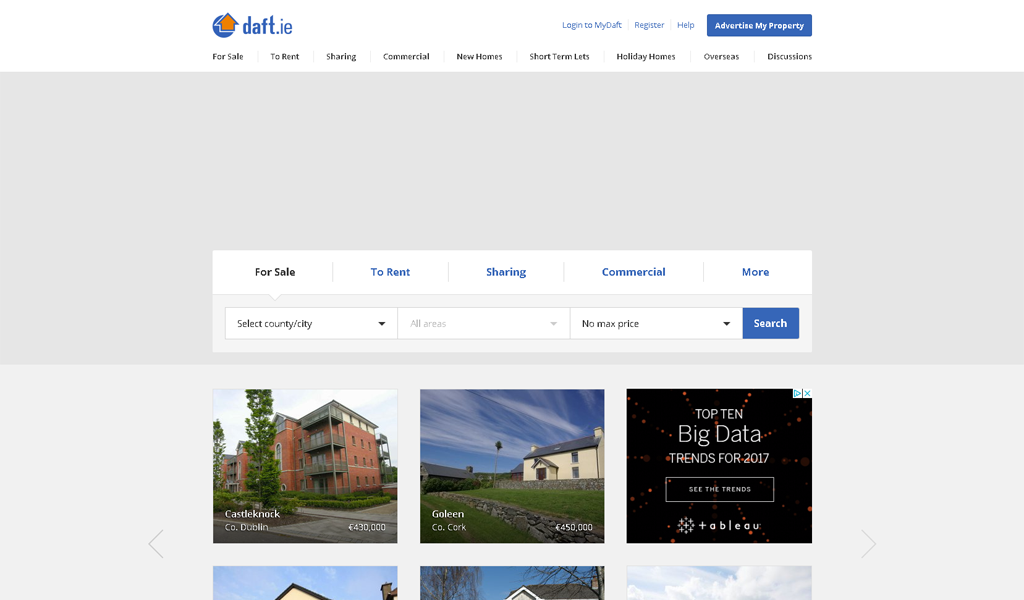The height and width of the screenshot is (600, 1024).
Task: Open New Homes in top navigation
Action: pyautogui.click(x=479, y=56)
